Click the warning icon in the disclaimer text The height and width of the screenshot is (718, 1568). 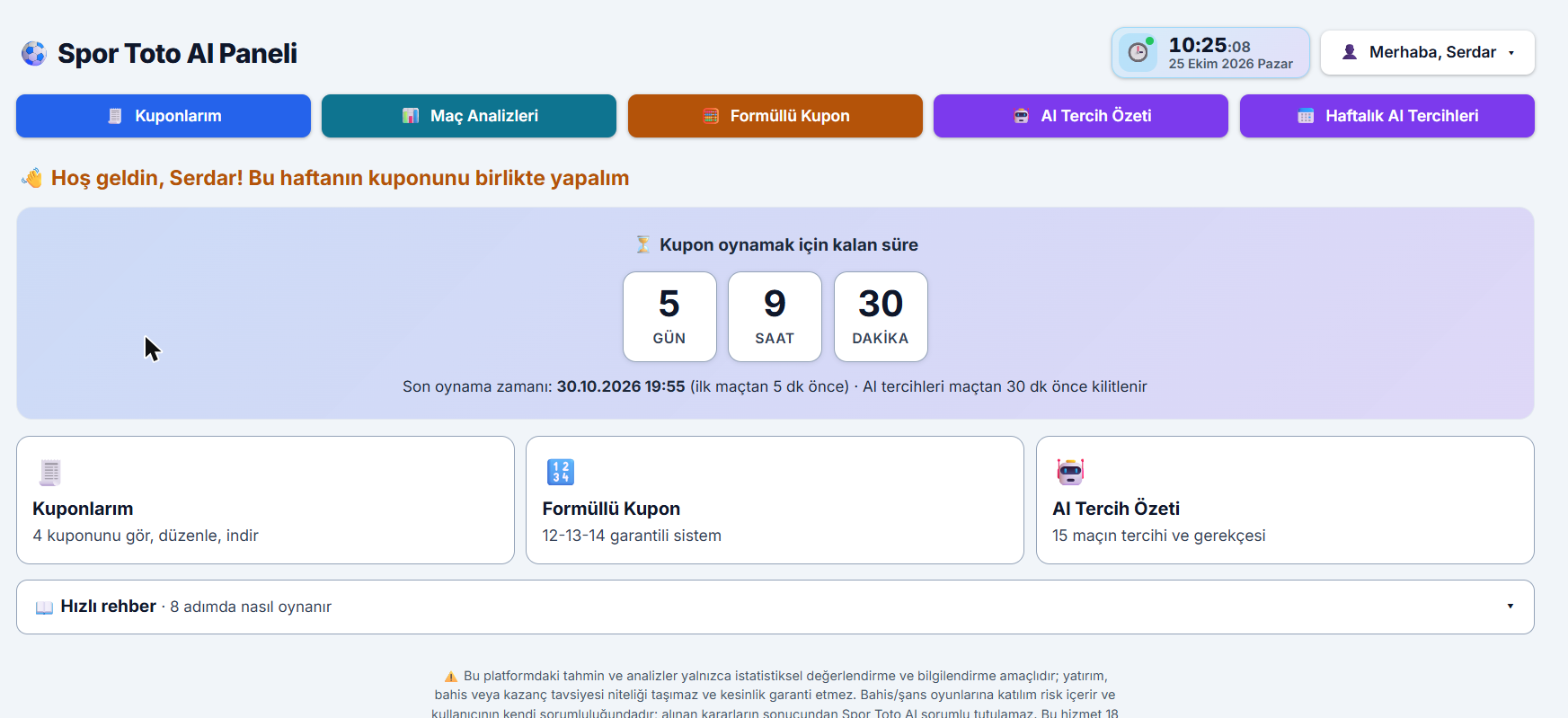coord(451,676)
